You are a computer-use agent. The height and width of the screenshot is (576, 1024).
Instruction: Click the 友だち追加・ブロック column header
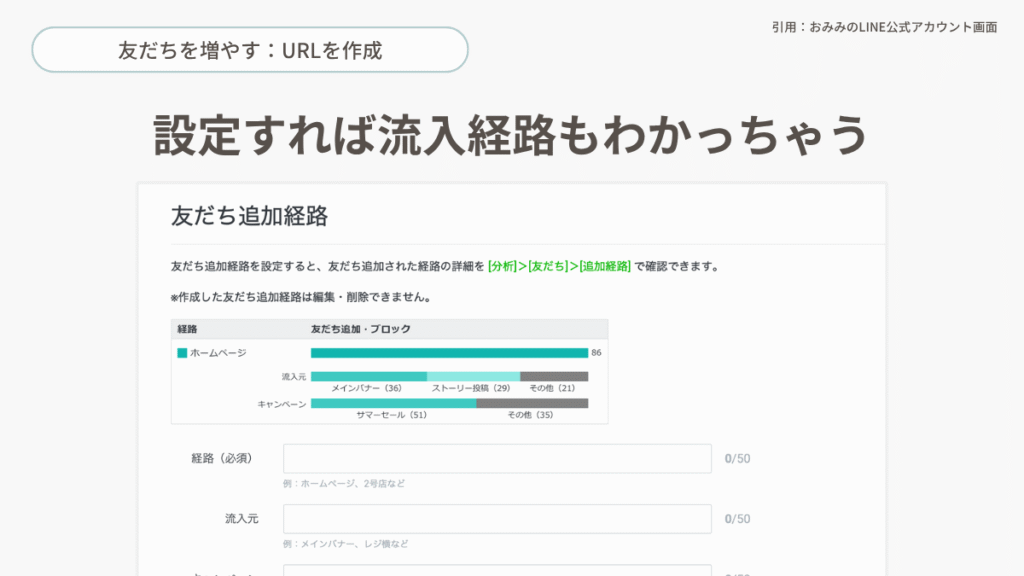[x=361, y=329]
